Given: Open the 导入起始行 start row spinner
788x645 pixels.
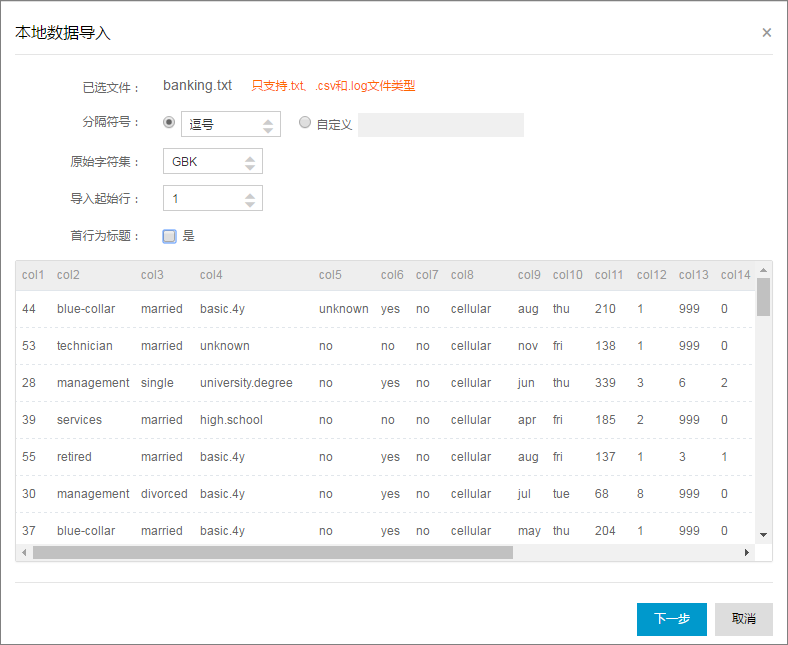Looking at the screenshot, I should coord(213,199).
